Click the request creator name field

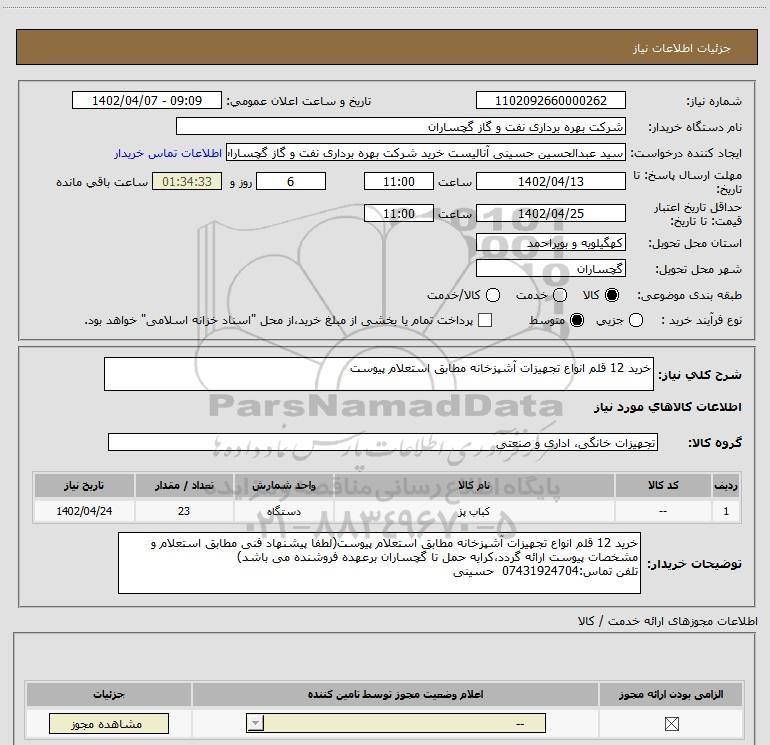(426, 153)
